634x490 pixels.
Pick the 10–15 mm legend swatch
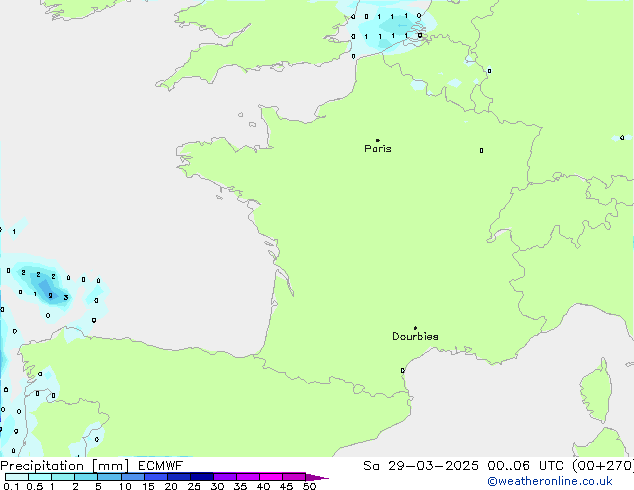(133, 477)
